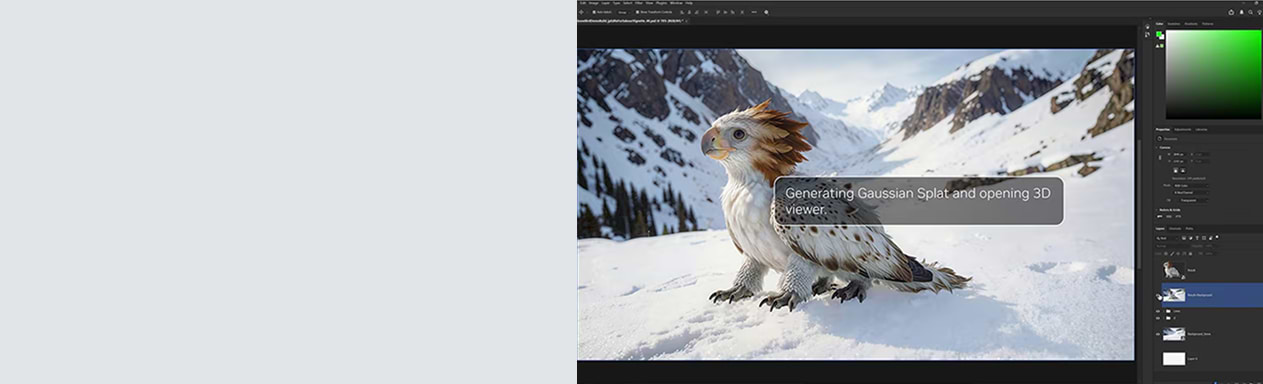Close the open document tab
The image size is (1263, 384).
(686, 20)
